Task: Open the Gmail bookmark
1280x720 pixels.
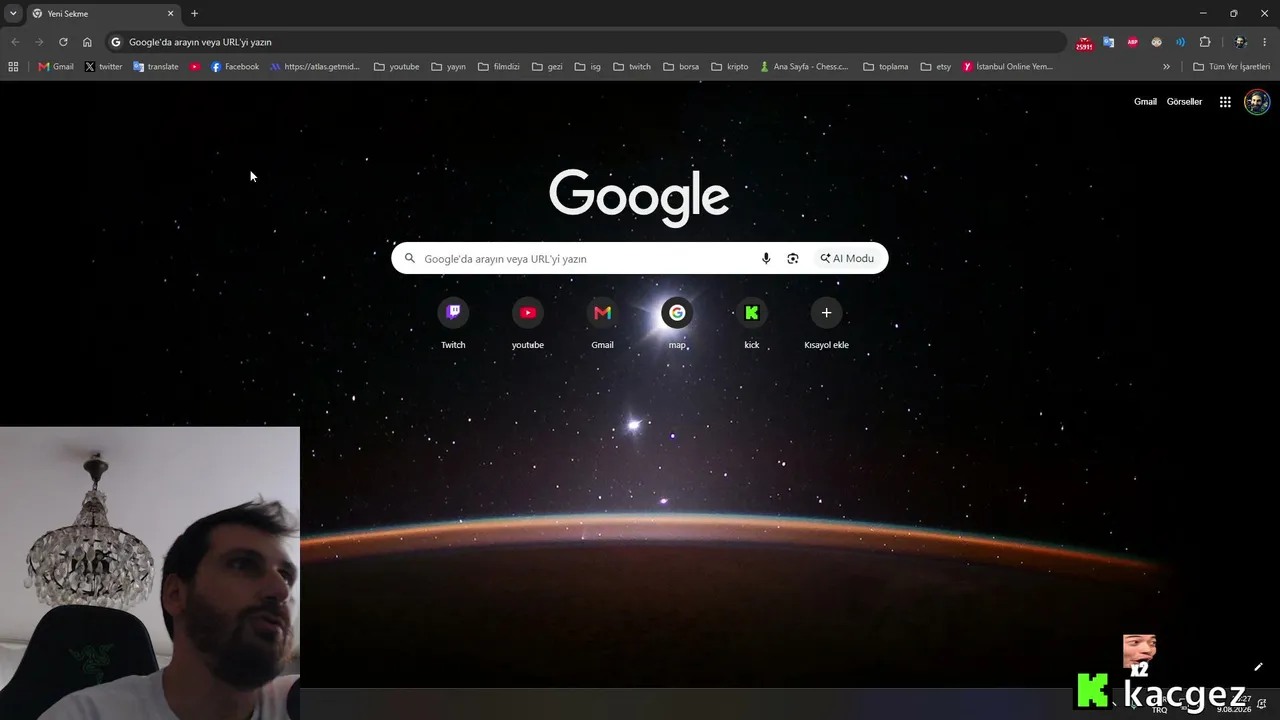Action: tap(56, 67)
